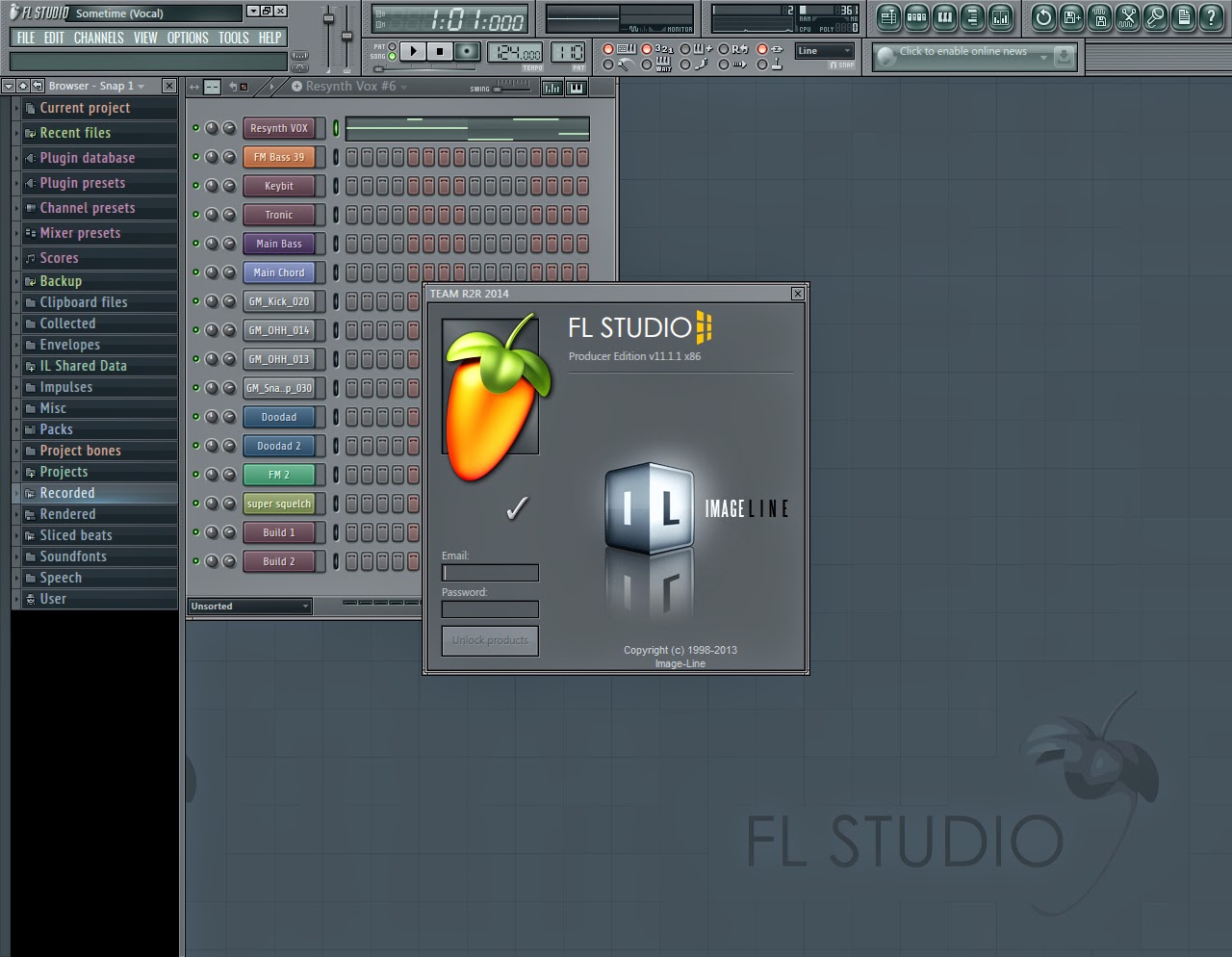Open the VIEW menu

pyautogui.click(x=145, y=38)
